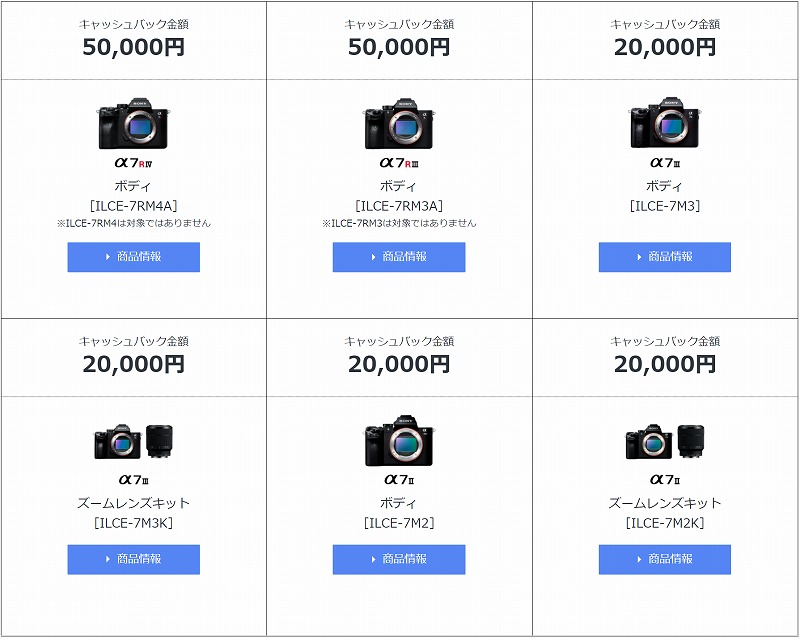Click the α7 II body camera image
800x639 pixels.
click(399, 440)
